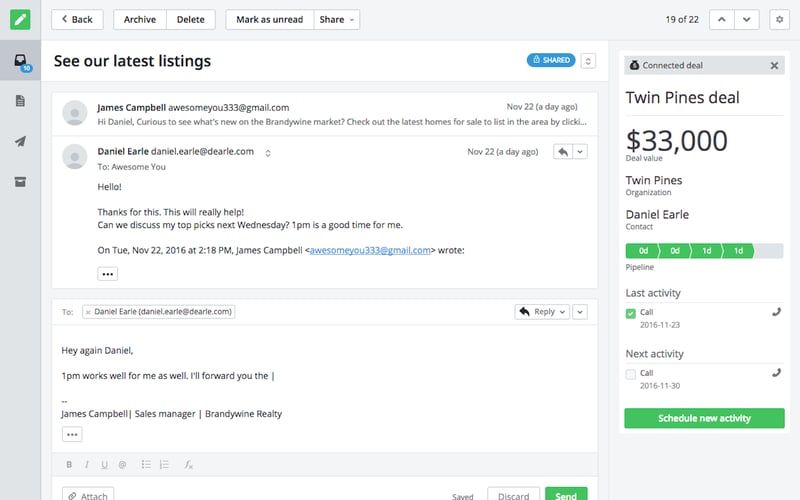Click the second pipeline stage labeled 0d
This screenshot has width=800, height=500.
[674, 251]
